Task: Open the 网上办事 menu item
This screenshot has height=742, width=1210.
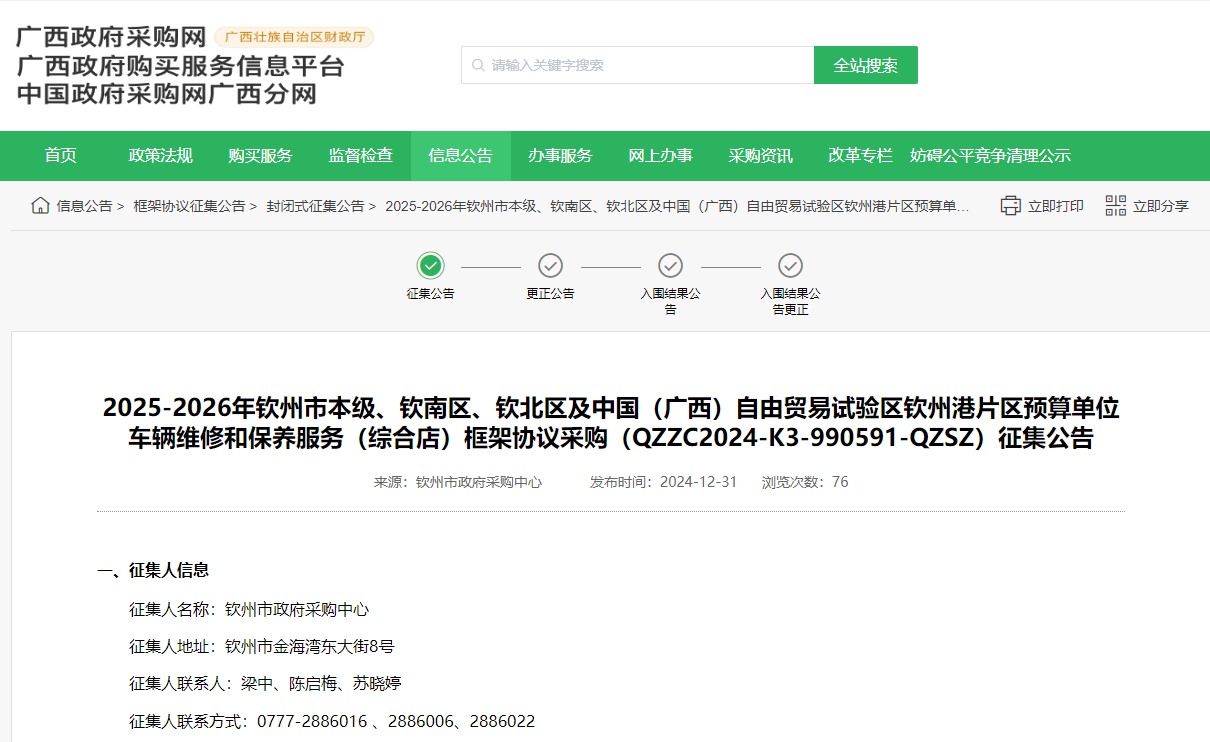Action: (661, 156)
